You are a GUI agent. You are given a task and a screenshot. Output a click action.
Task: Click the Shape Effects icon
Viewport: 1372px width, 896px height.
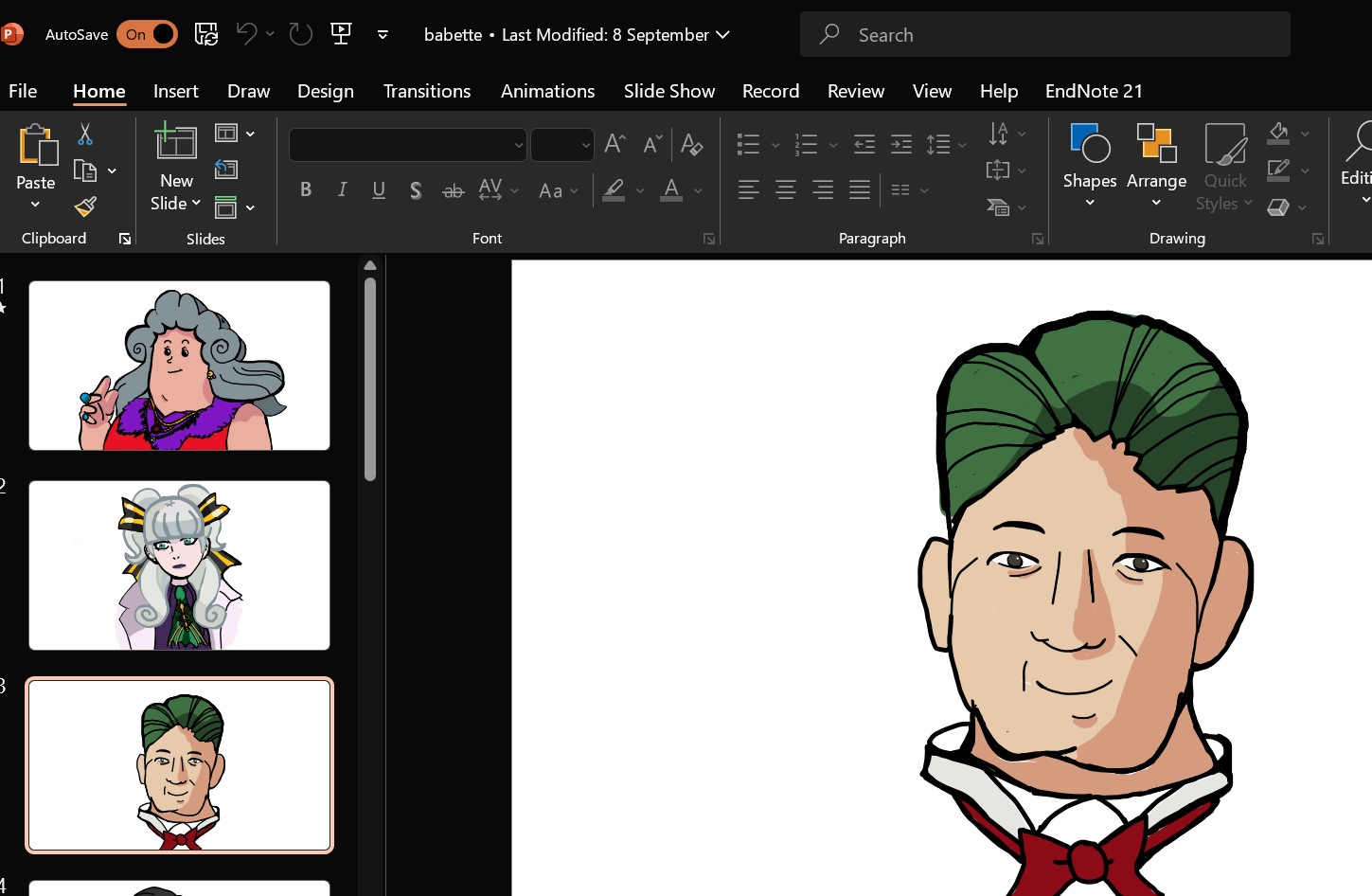point(1279,206)
